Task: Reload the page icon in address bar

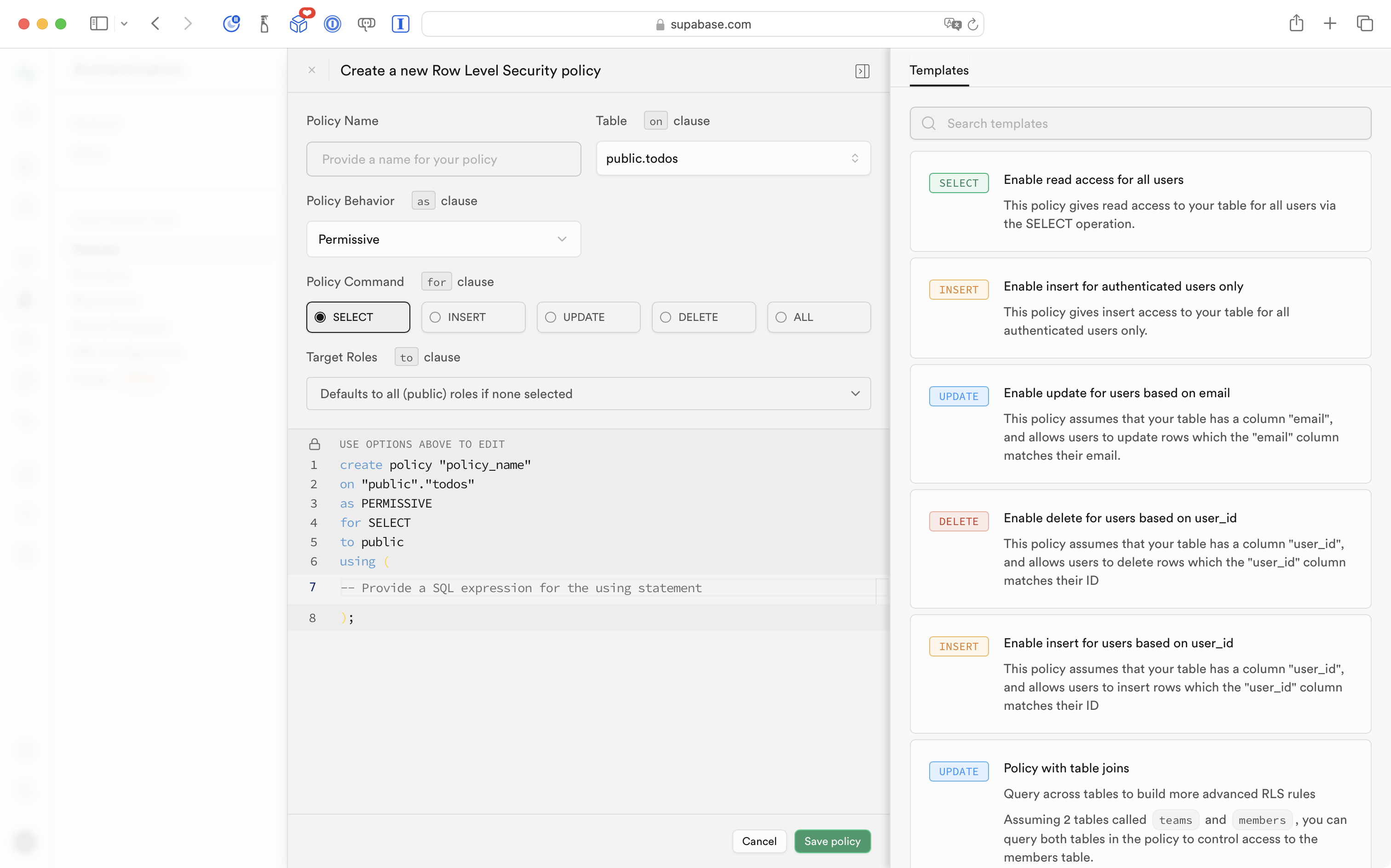Action: click(x=972, y=24)
